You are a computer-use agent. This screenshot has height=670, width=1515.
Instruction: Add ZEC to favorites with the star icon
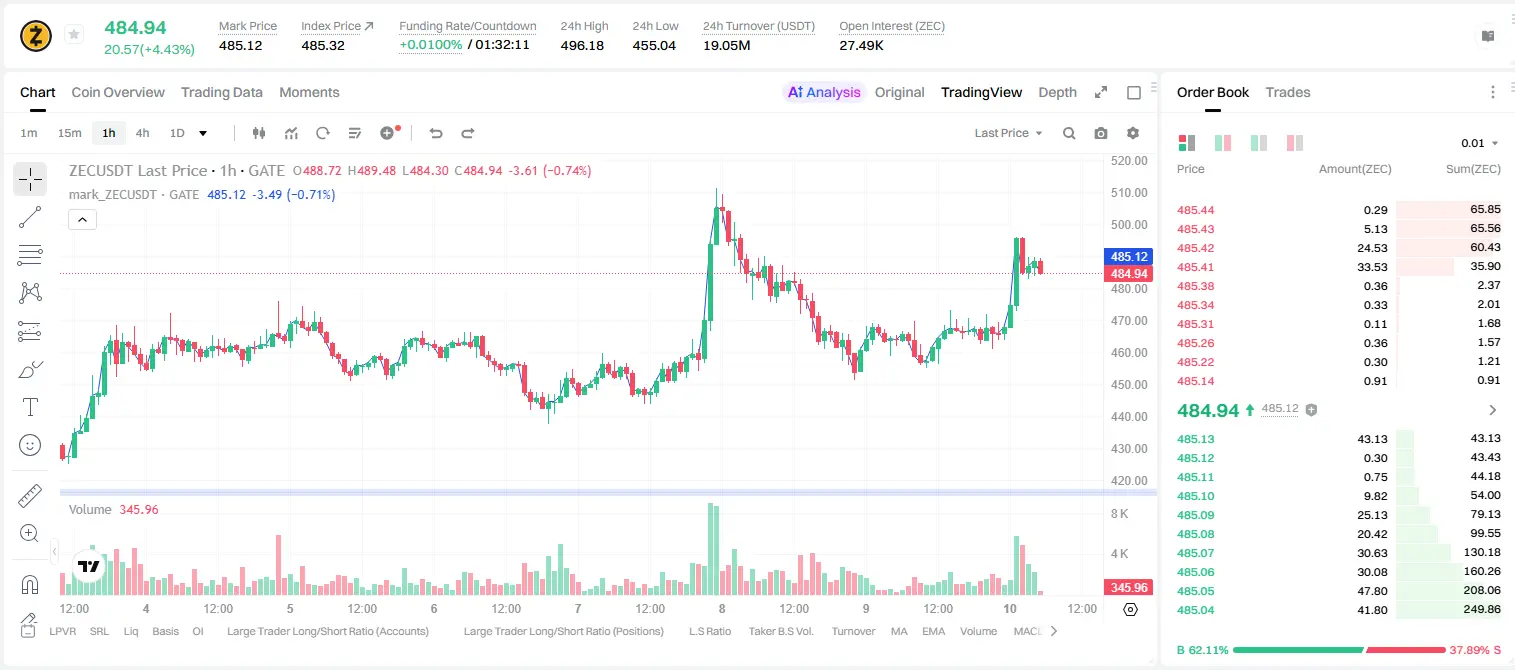[x=74, y=35]
